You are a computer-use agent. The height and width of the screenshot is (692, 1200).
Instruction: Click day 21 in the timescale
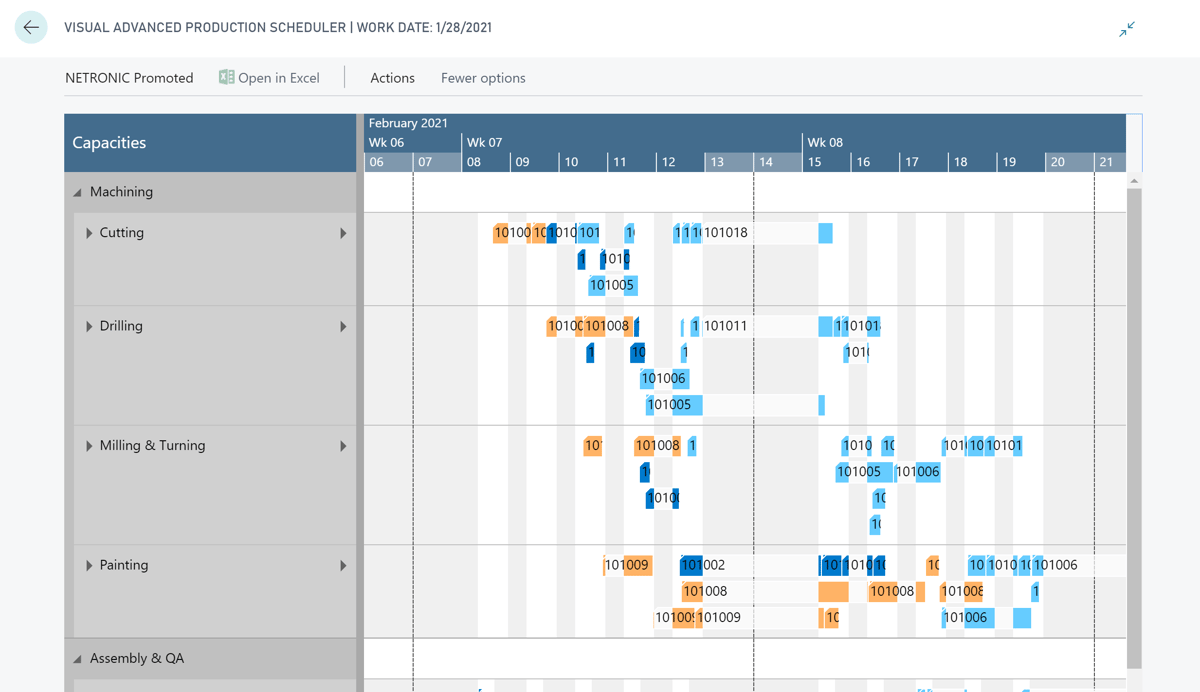point(1110,162)
